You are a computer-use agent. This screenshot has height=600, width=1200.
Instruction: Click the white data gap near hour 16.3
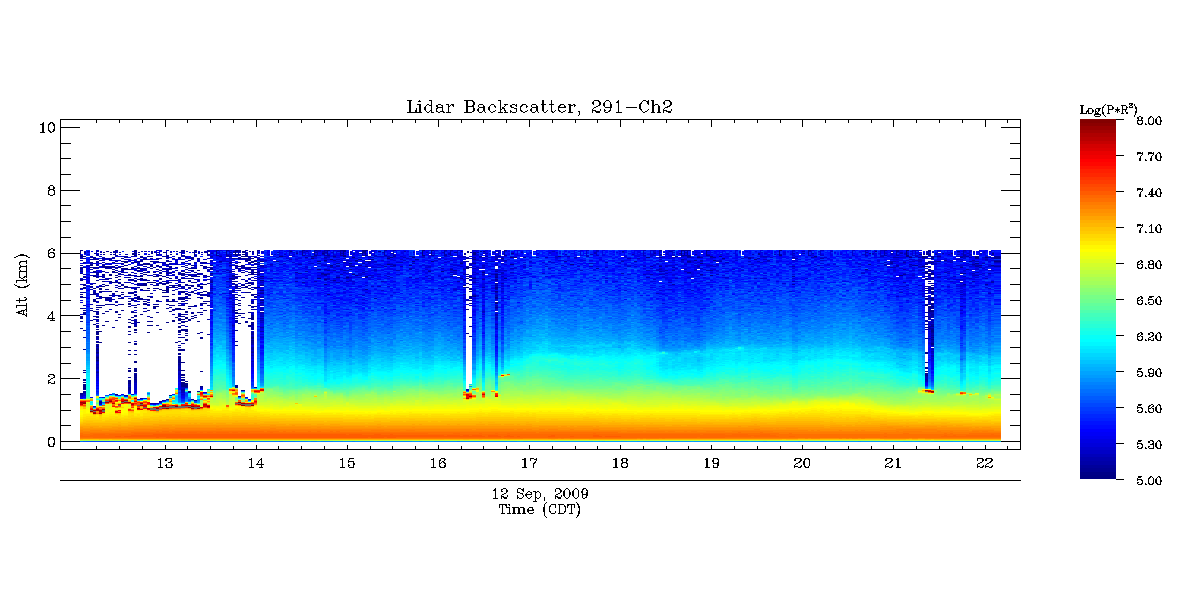(x=468, y=320)
